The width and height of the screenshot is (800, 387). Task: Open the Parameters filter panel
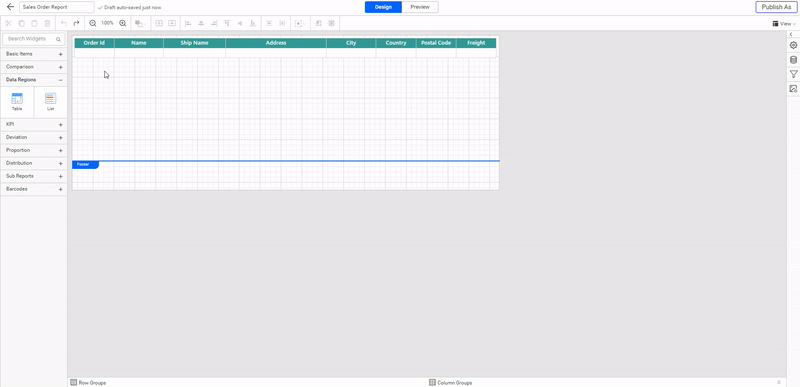click(793, 74)
